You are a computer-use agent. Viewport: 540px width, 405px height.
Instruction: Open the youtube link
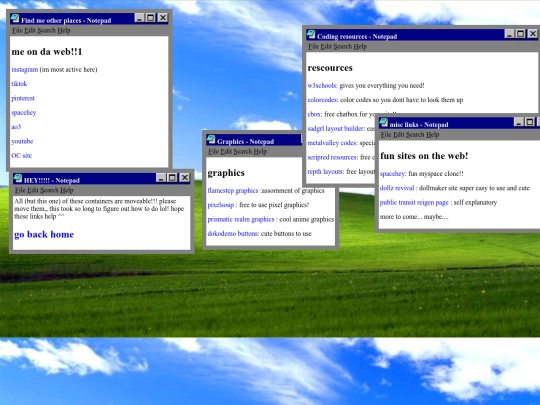tap(22, 141)
